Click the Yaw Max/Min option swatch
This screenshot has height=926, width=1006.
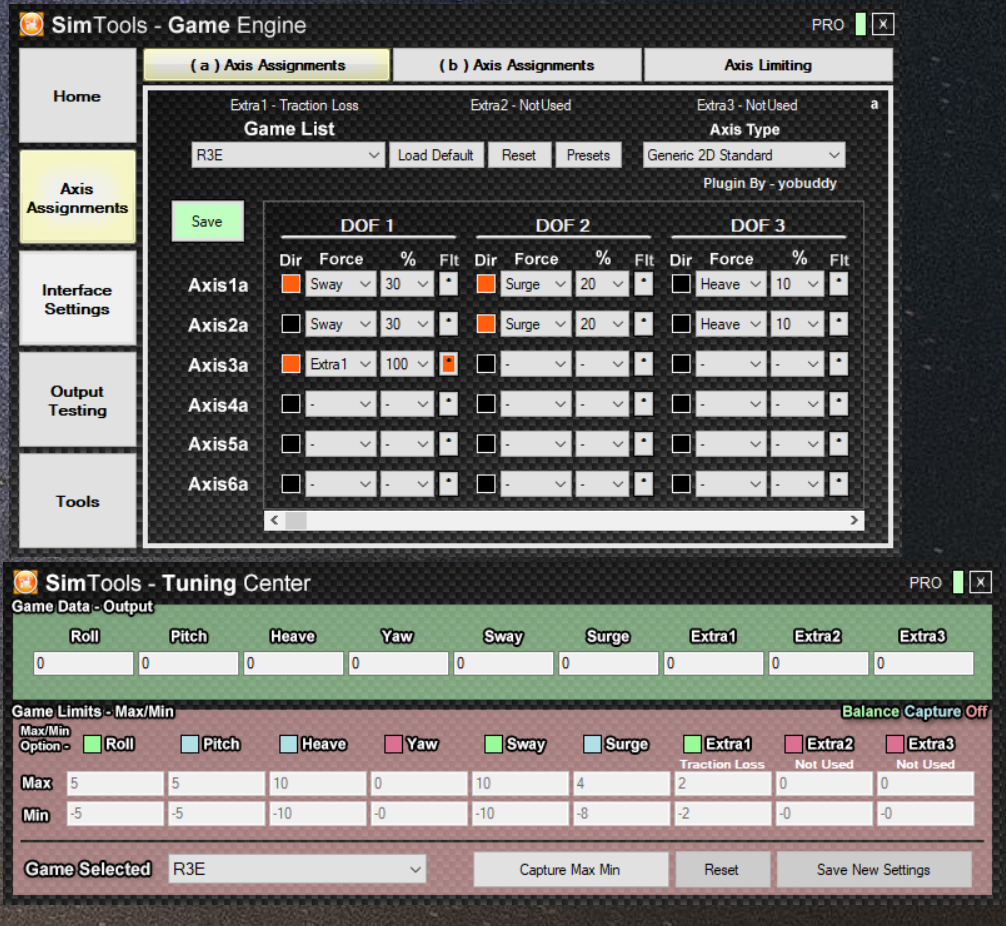[x=393, y=744]
